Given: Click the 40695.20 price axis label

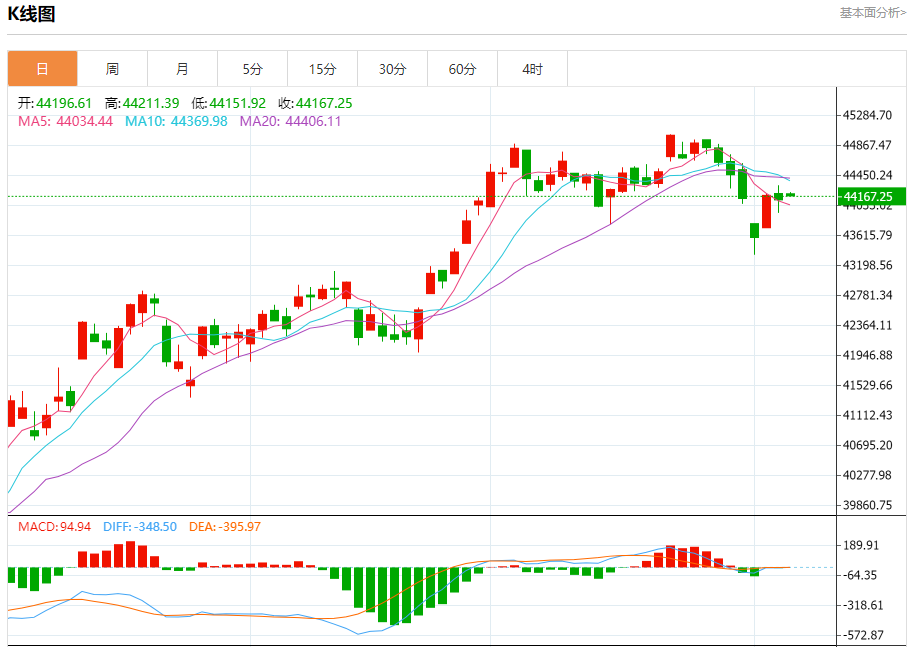Looking at the screenshot, I should pyautogui.click(x=867, y=445).
